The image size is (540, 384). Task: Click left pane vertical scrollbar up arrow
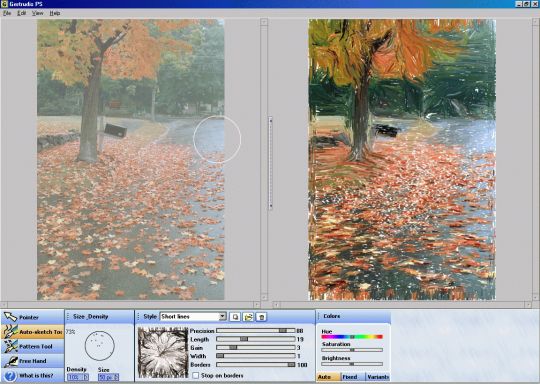click(264, 22)
